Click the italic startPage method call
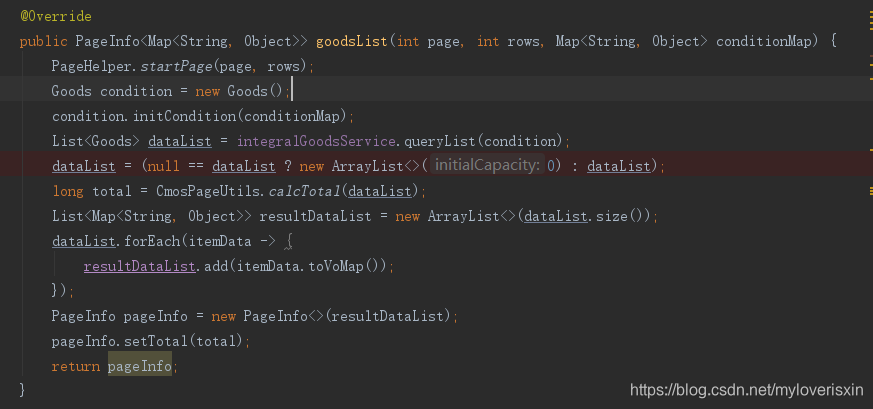Image resolution: width=873 pixels, height=409 pixels. pos(176,66)
